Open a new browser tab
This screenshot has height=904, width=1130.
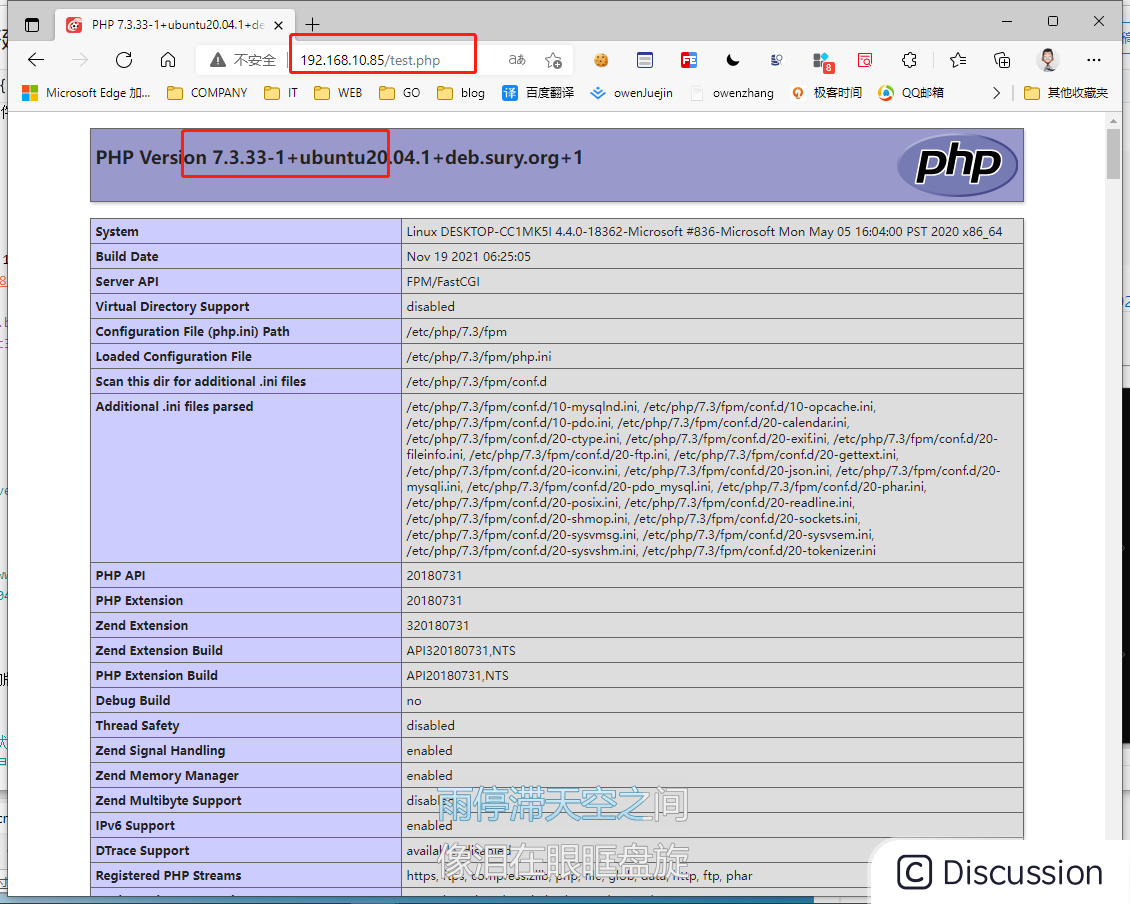pos(312,25)
